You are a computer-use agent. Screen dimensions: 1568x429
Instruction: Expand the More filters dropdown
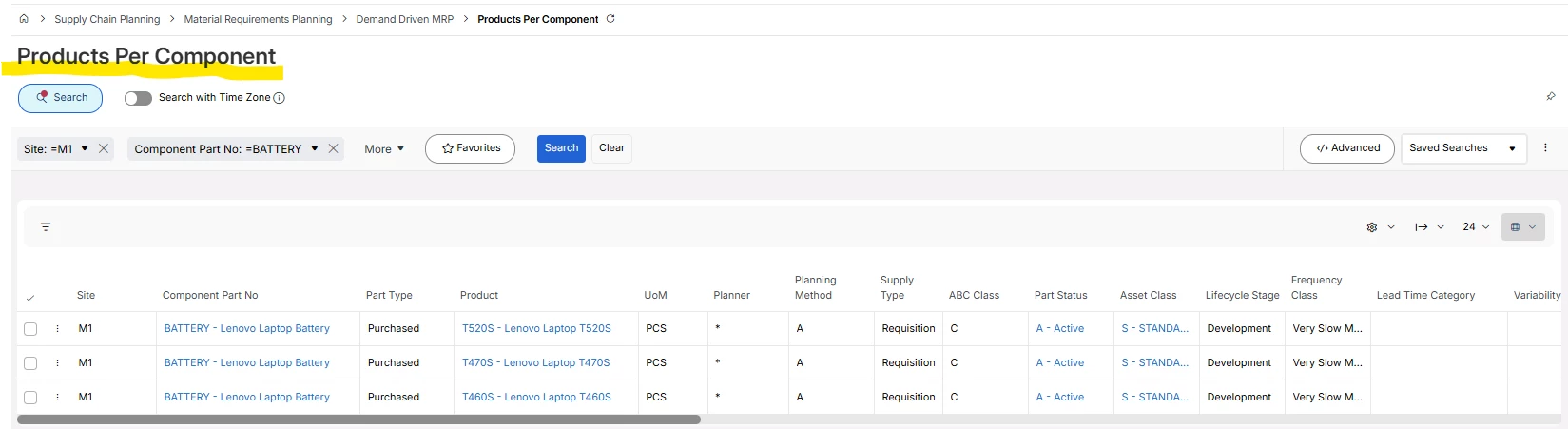click(x=384, y=149)
